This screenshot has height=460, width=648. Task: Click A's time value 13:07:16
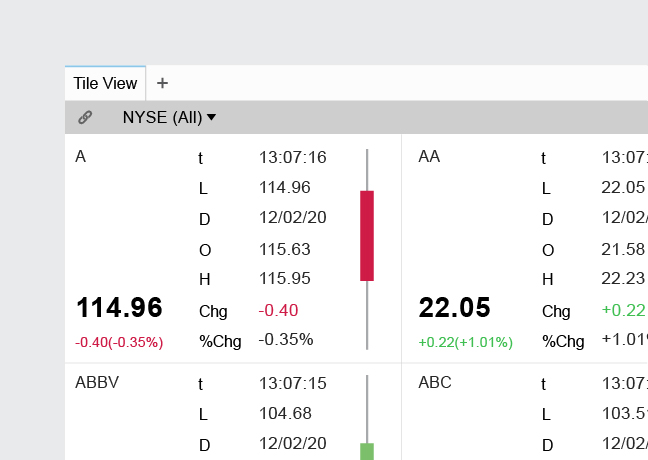(292, 157)
